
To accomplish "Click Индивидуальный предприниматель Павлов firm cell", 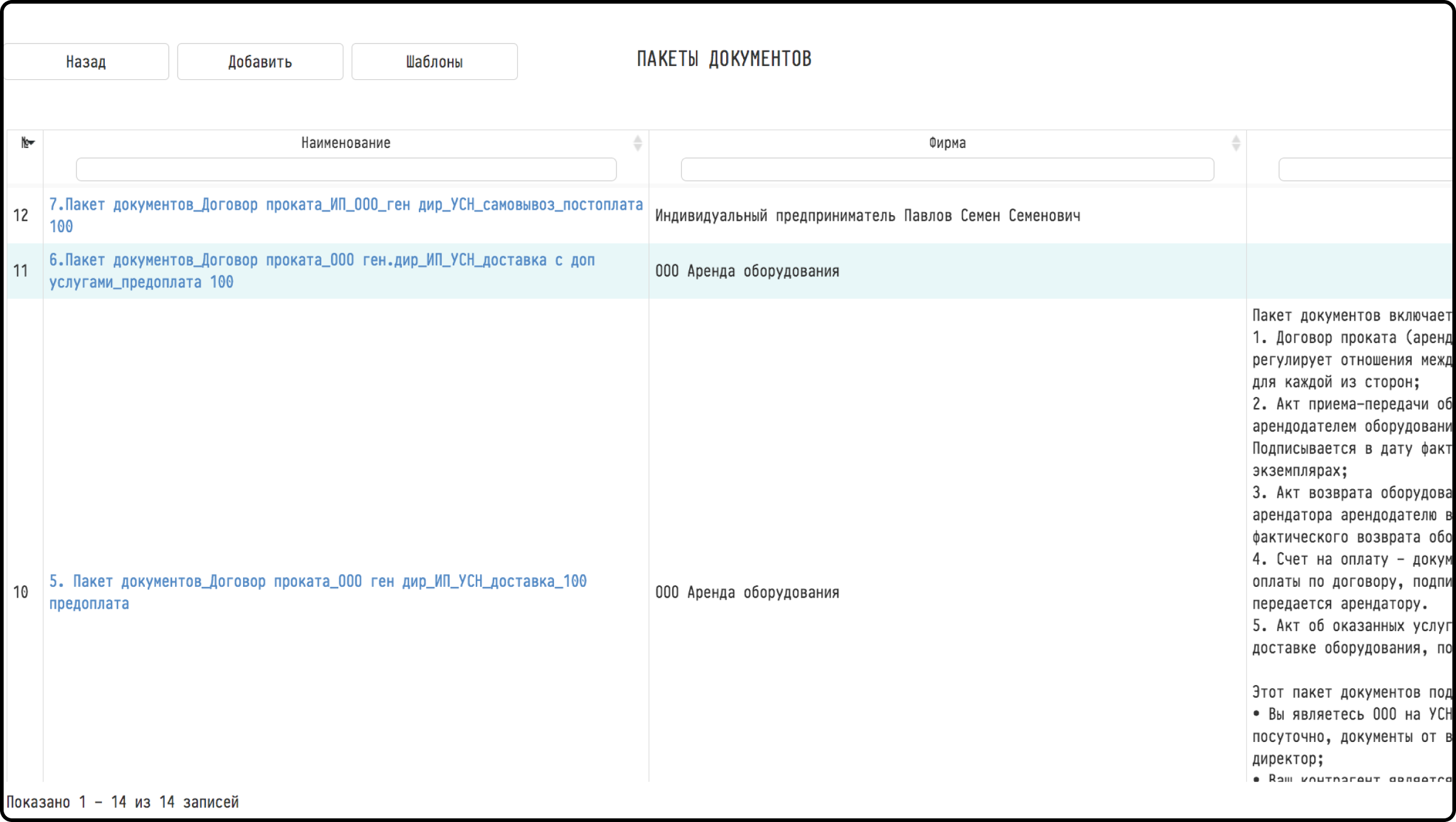I will [x=867, y=216].
